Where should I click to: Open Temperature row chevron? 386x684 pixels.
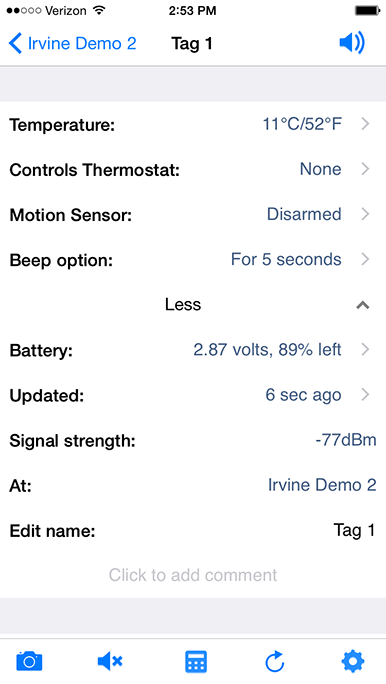click(x=366, y=124)
